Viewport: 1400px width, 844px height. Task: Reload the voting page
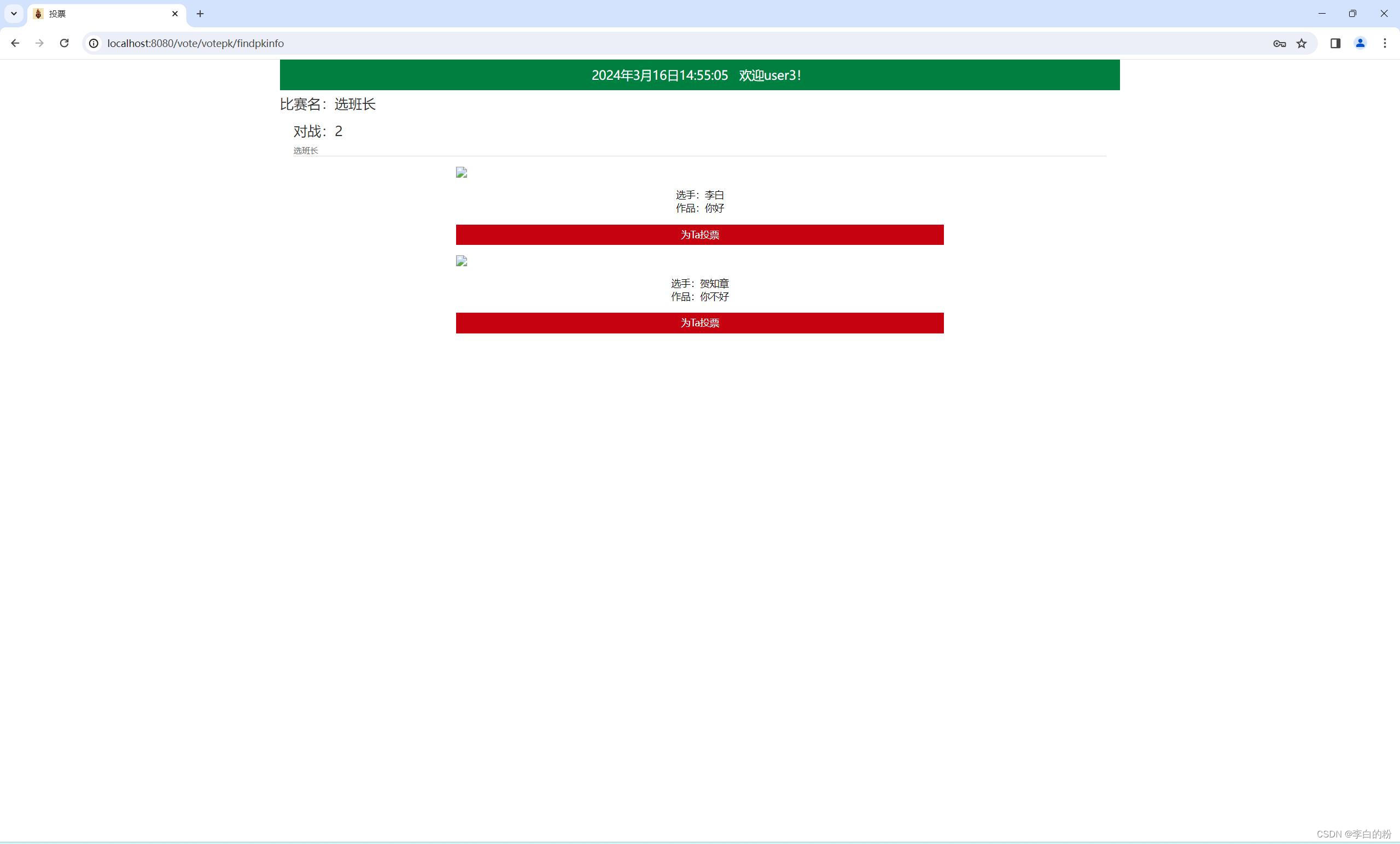tap(64, 43)
